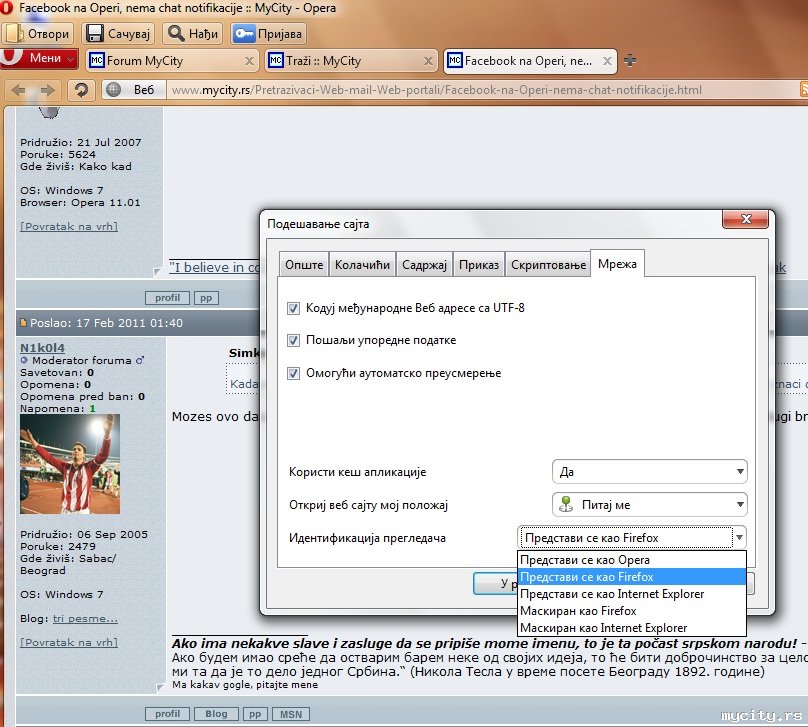Select the Мрежа settings tab

tap(617, 264)
